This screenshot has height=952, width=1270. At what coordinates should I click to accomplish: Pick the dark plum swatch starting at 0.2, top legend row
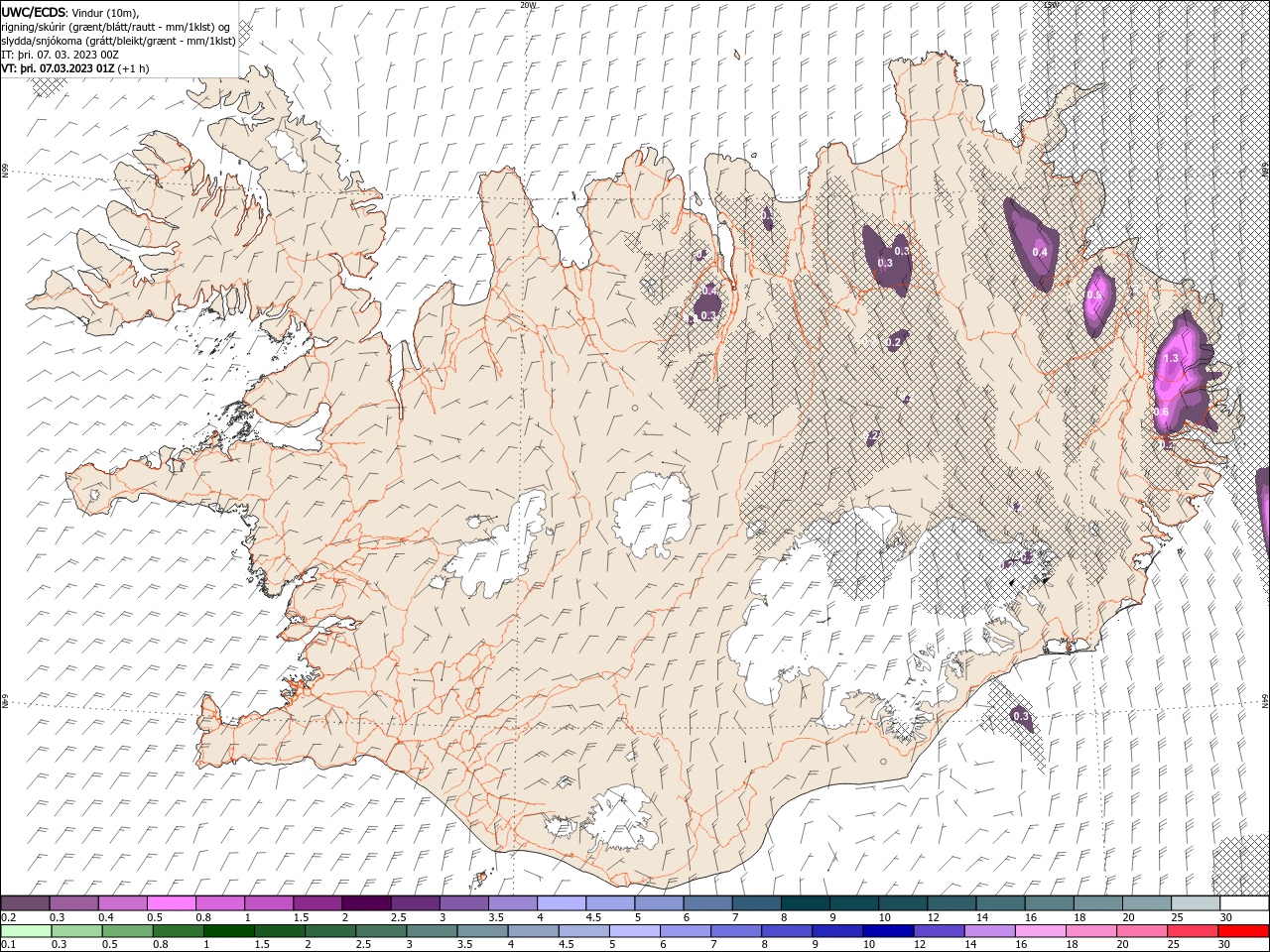tap(25, 903)
